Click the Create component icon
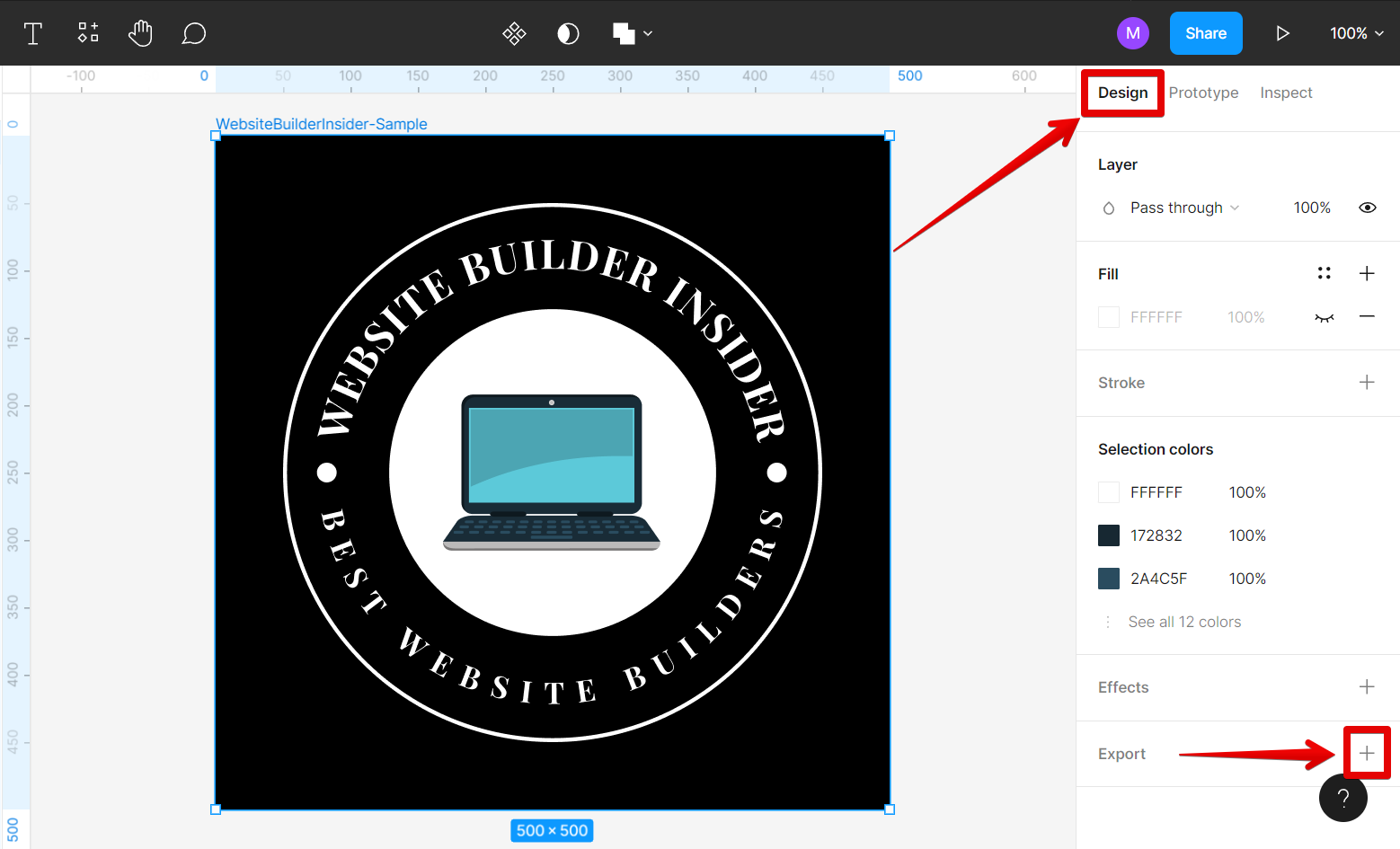This screenshot has width=1400, height=849. point(514,34)
